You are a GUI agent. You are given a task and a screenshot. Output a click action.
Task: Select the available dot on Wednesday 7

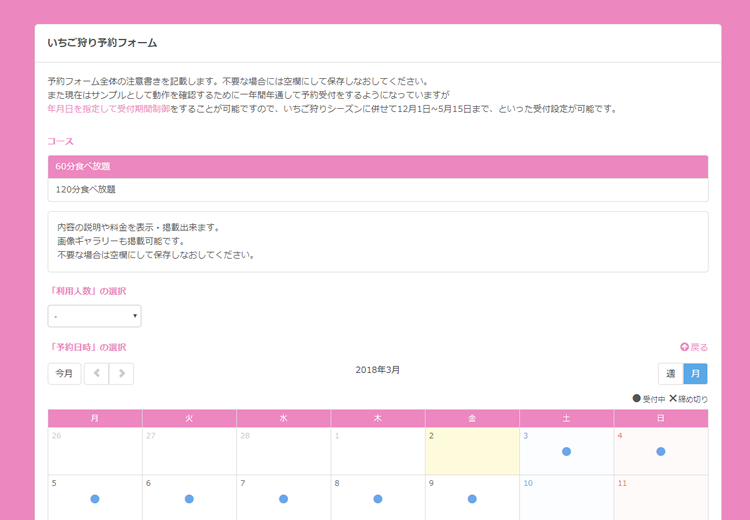click(283, 498)
